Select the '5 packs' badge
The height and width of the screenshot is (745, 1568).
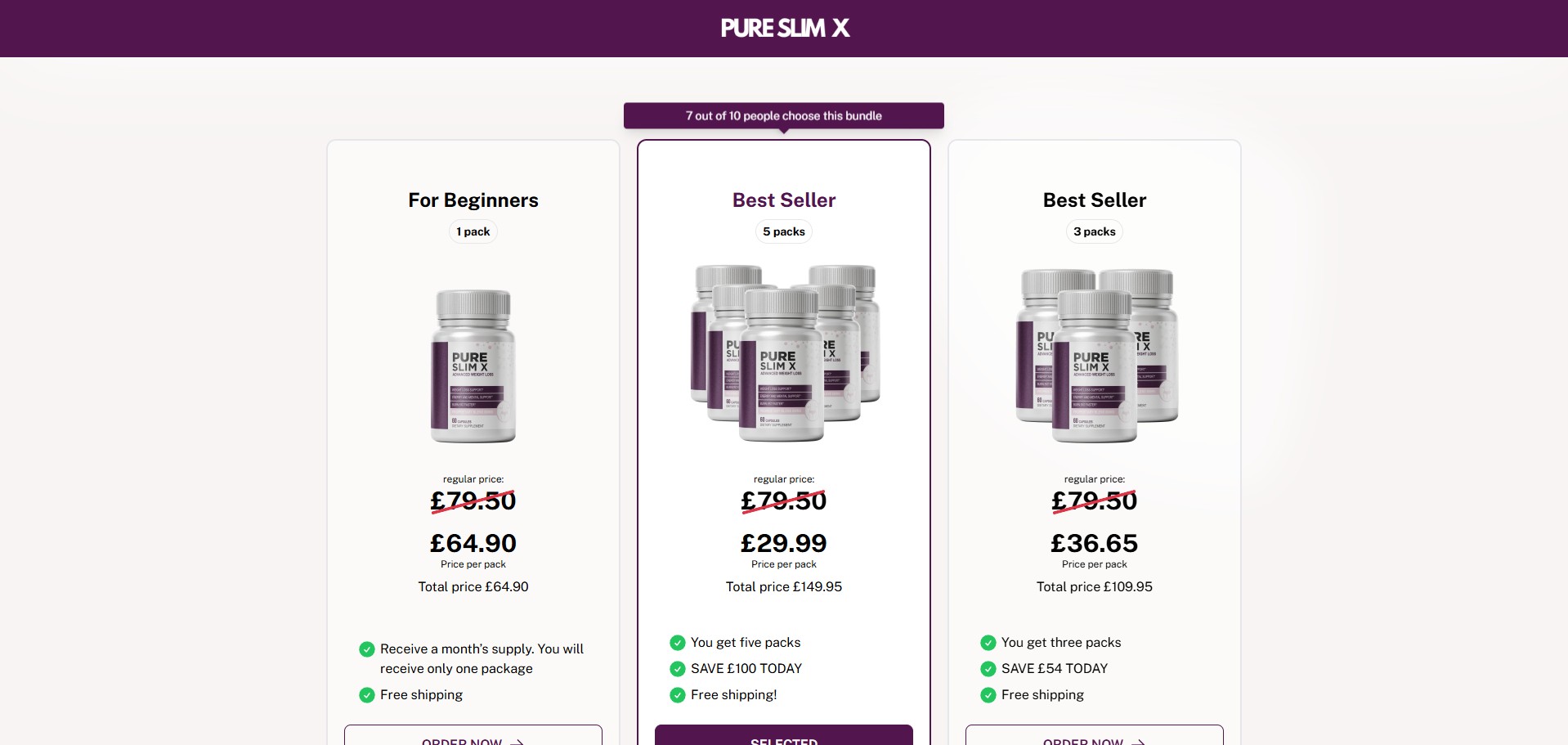[x=784, y=231]
